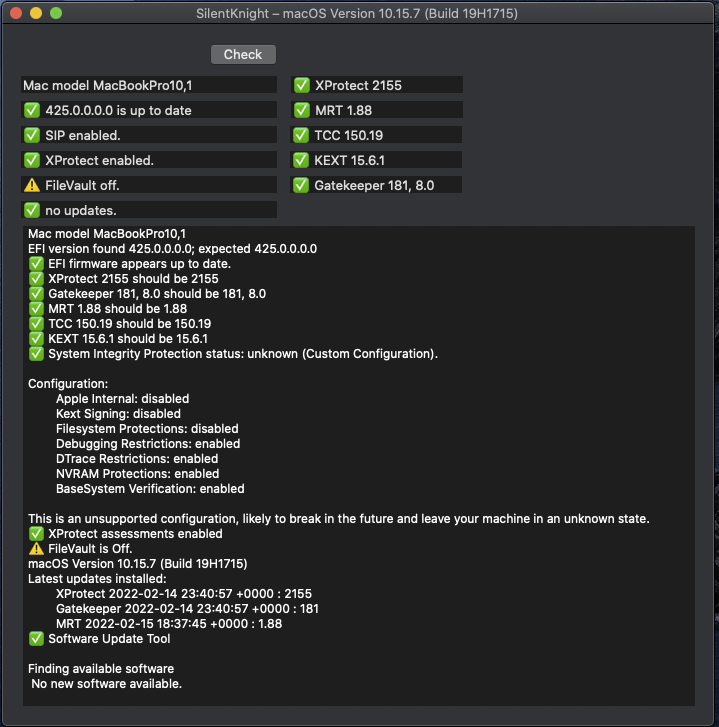
Task: Click the 'Configuration:' heading in the log
Action: coord(68,384)
